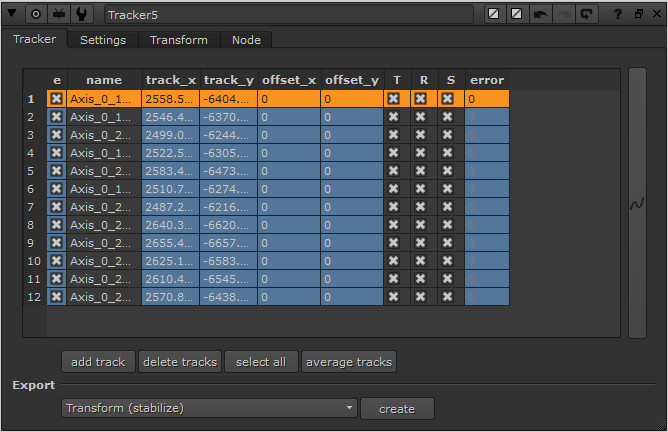Click the revert undo arrow icon

click(540, 15)
